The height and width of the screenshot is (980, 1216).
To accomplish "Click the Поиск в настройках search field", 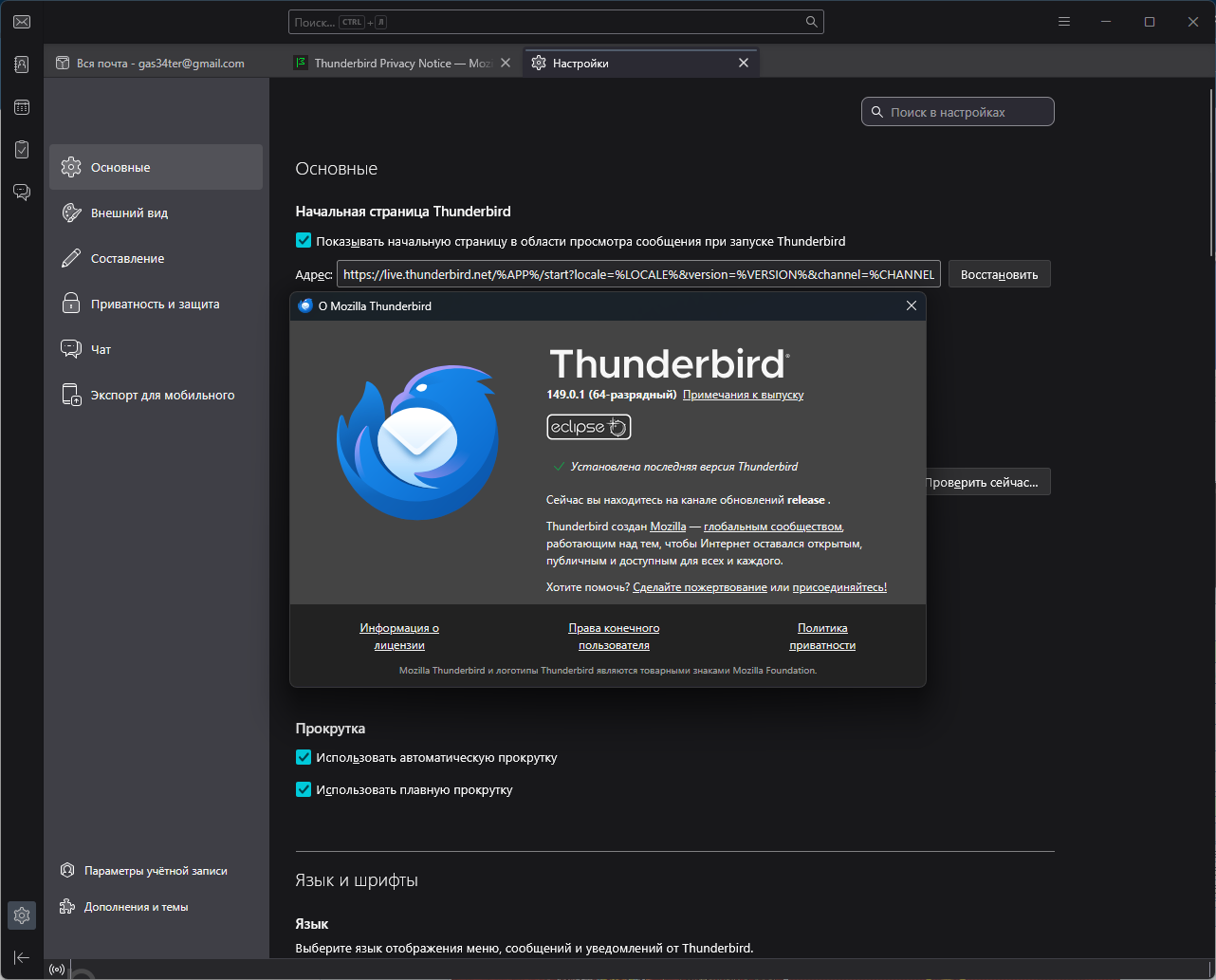I will click(x=958, y=112).
